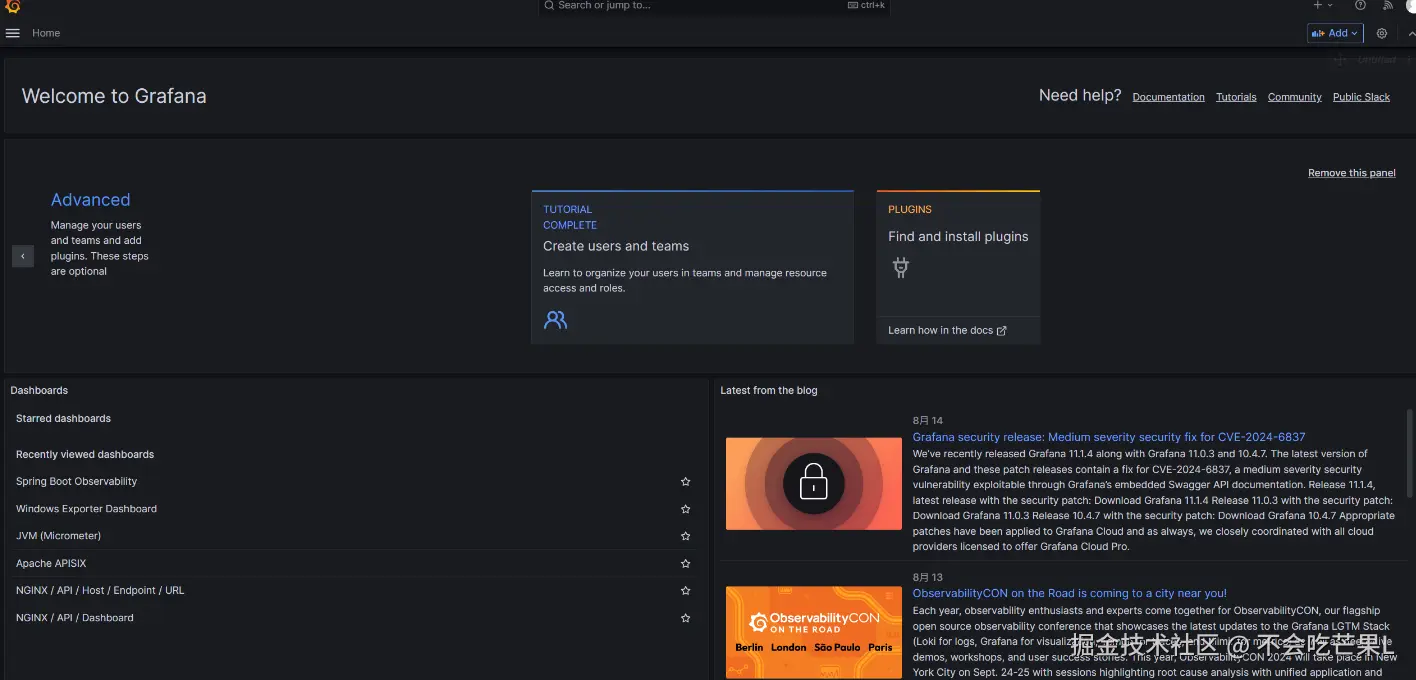Open NGINX / API / Host / Endpoint / URL dashboard
1416x680 pixels.
100,591
